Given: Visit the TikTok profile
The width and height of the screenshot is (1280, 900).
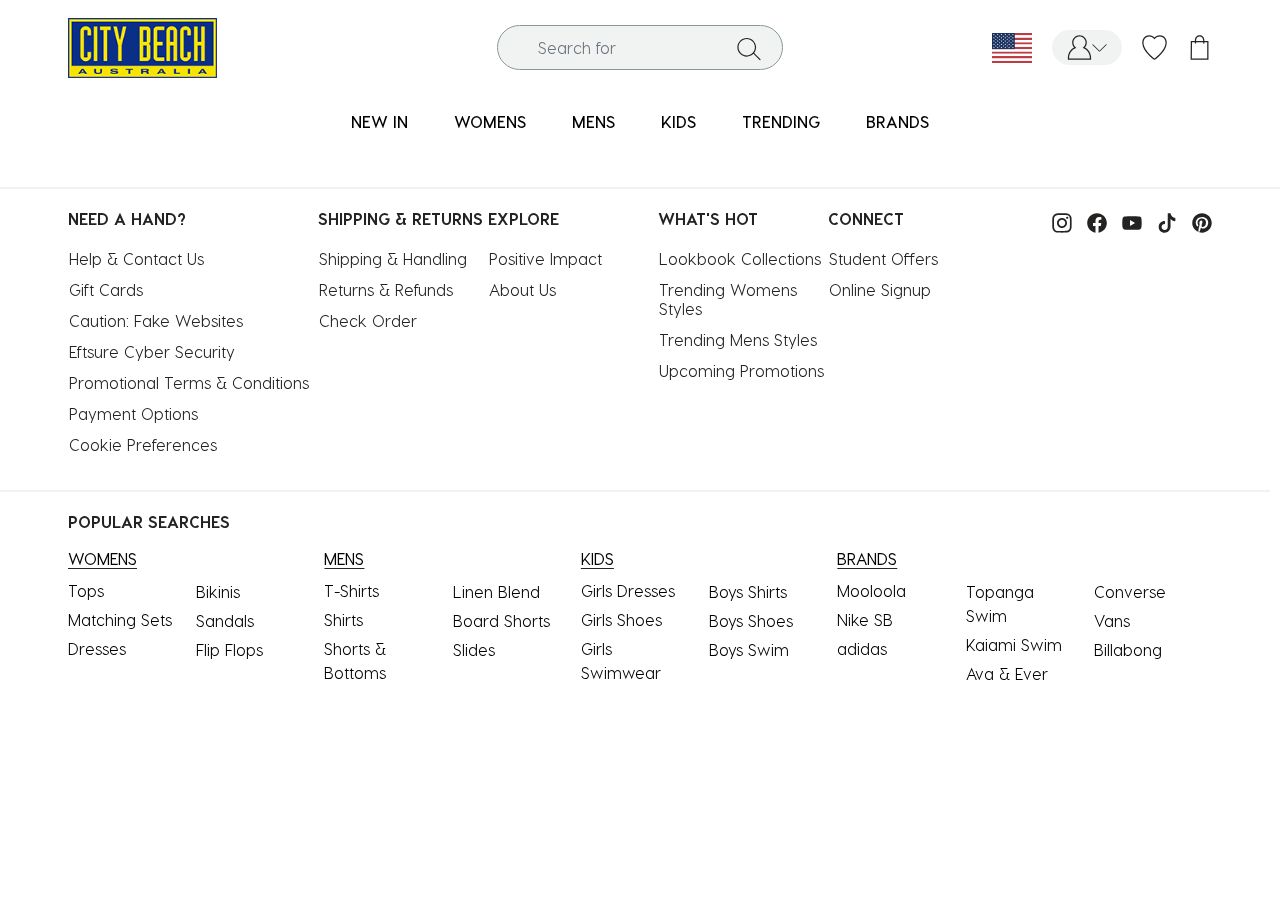Looking at the screenshot, I should click(x=1167, y=223).
